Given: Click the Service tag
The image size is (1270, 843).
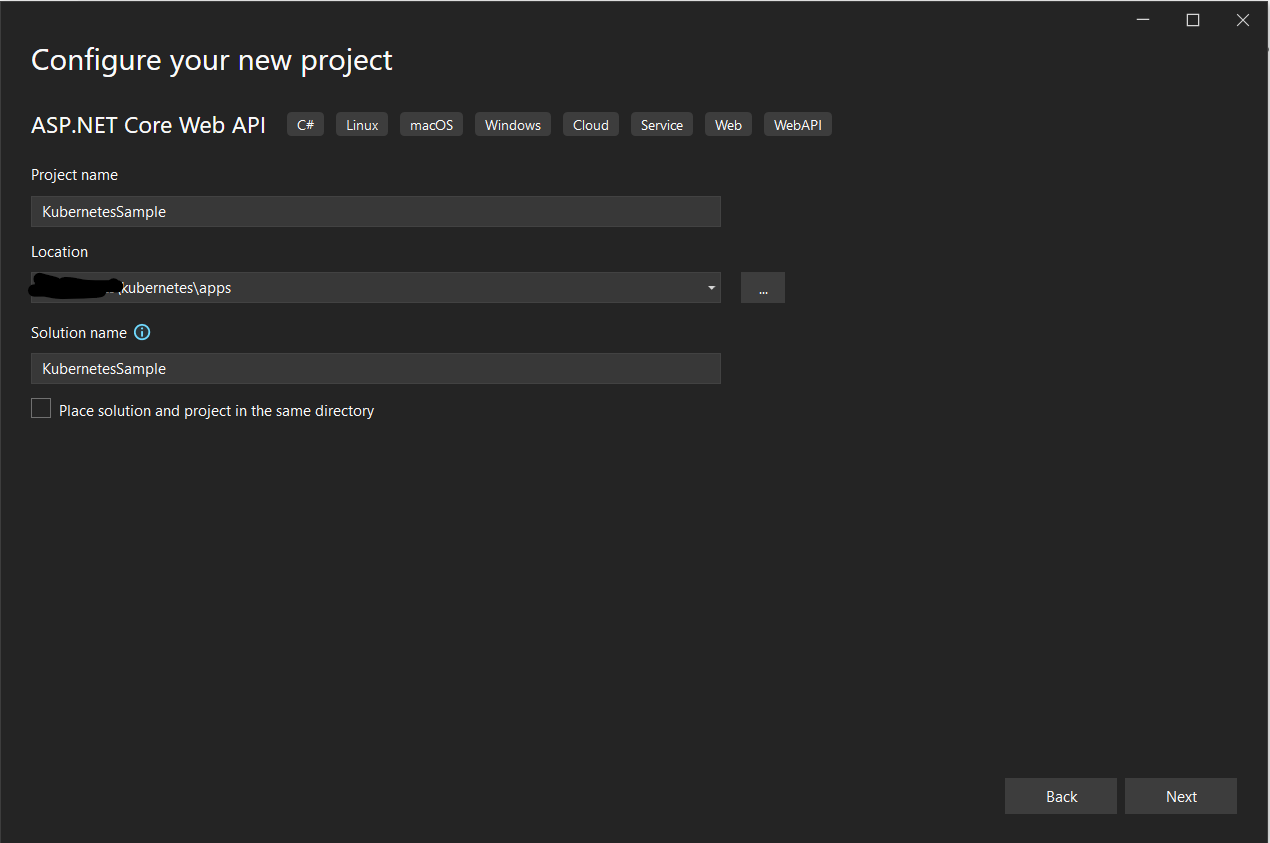Looking at the screenshot, I should click(x=662, y=125).
